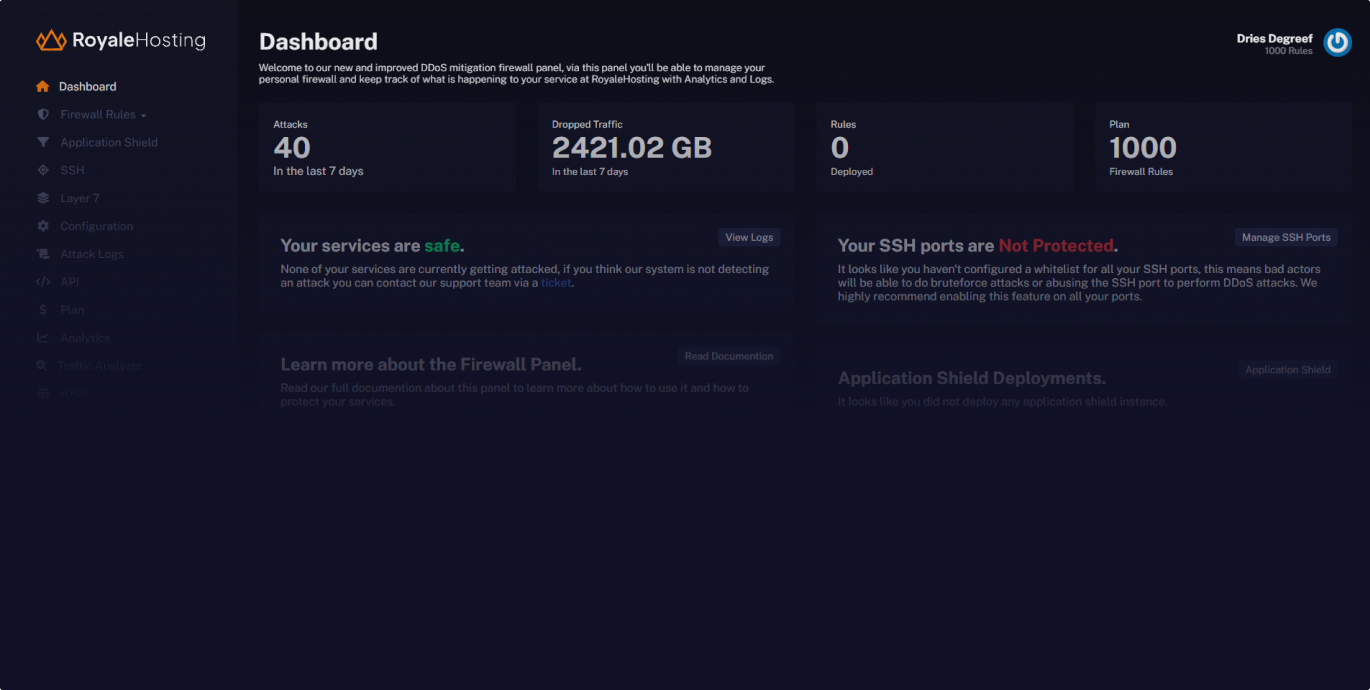The width and height of the screenshot is (1370, 690).
Task: Click the Application Shield Deployments heading
Action: pyautogui.click(x=972, y=378)
